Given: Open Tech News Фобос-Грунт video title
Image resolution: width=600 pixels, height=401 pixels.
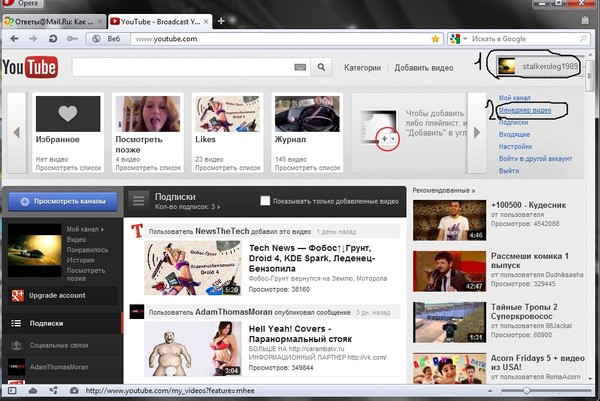Looking at the screenshot, I should point(311,258).
